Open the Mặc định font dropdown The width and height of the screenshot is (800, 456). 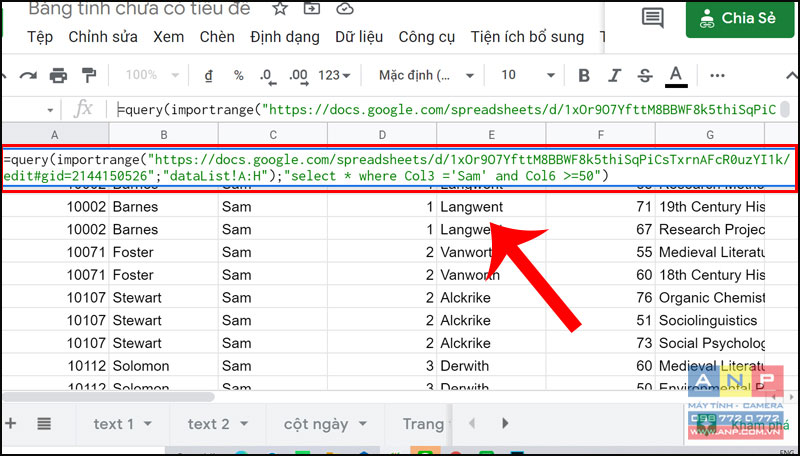pos(426,75)
